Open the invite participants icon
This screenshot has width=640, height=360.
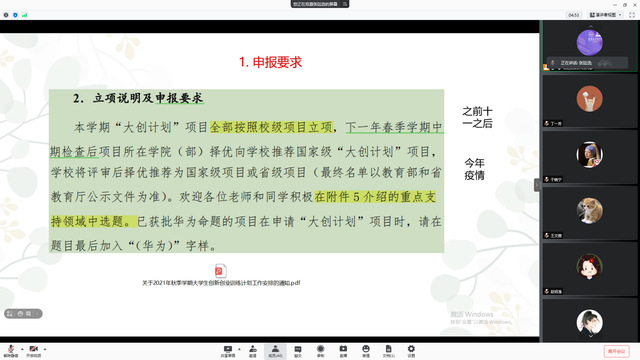(x=253, y=351)
